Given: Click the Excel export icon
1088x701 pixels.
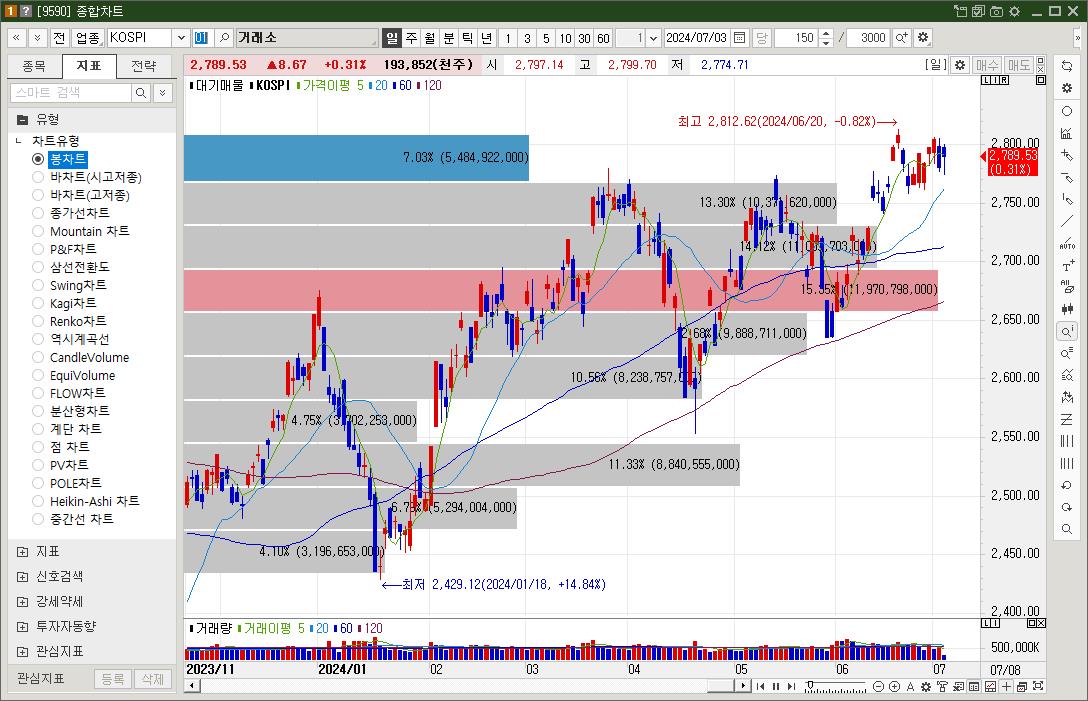Looking at the screenshot, I should click(958, 686).
